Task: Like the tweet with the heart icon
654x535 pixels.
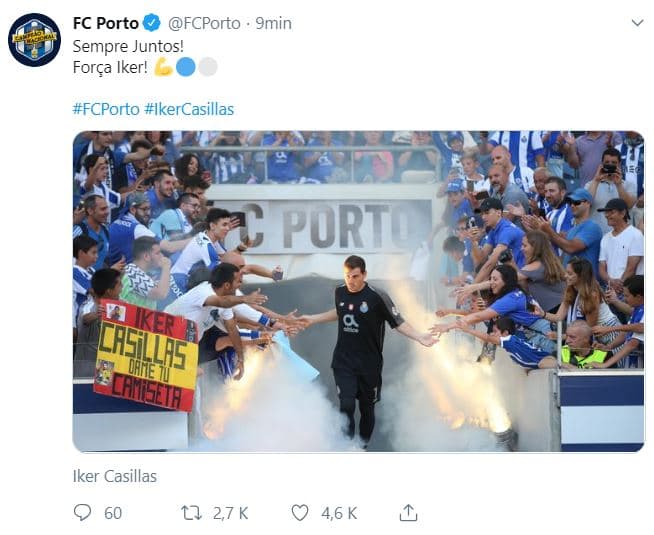Action: click(x=299, y=512)
